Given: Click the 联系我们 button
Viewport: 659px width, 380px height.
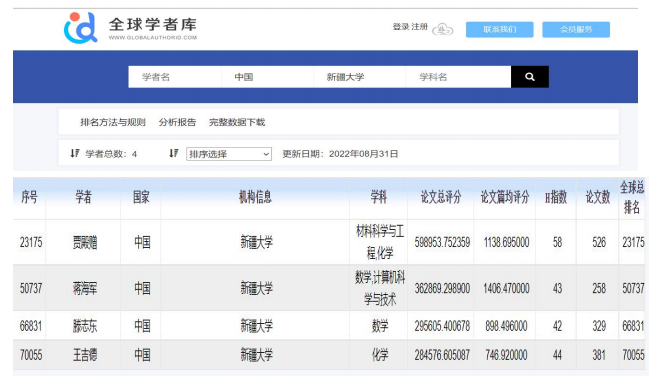Looking at the screenshot, I should [500, 29].
